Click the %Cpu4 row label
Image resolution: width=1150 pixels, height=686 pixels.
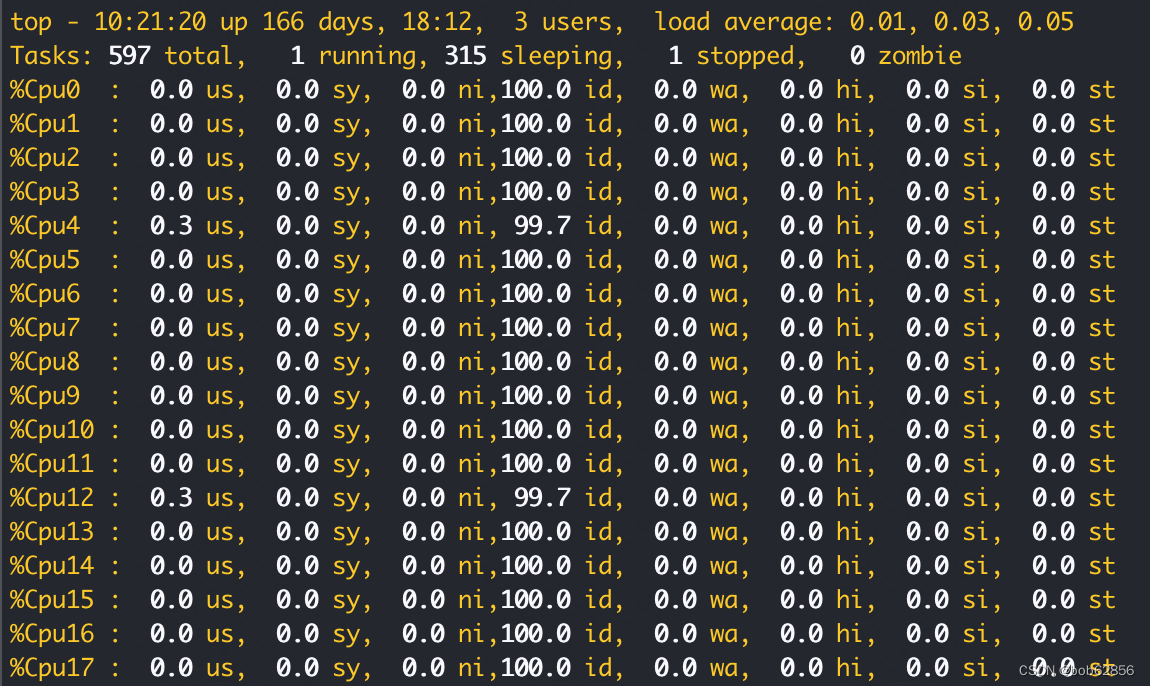45,226
